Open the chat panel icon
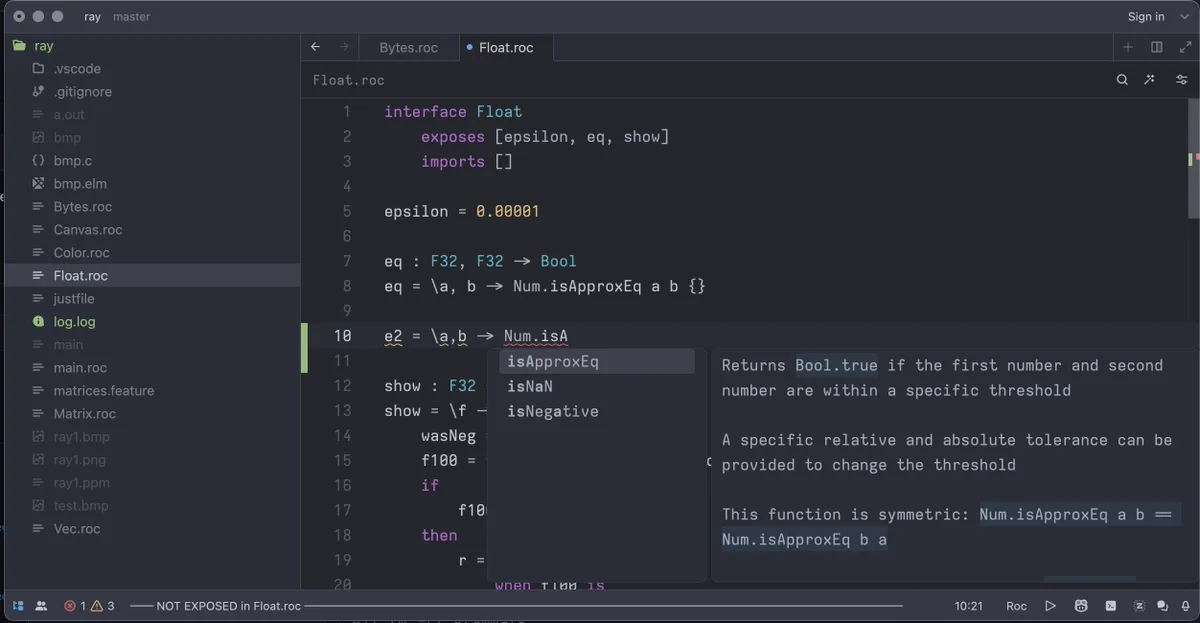The width and height of the screenshot is (1200, 623). 1161,606
